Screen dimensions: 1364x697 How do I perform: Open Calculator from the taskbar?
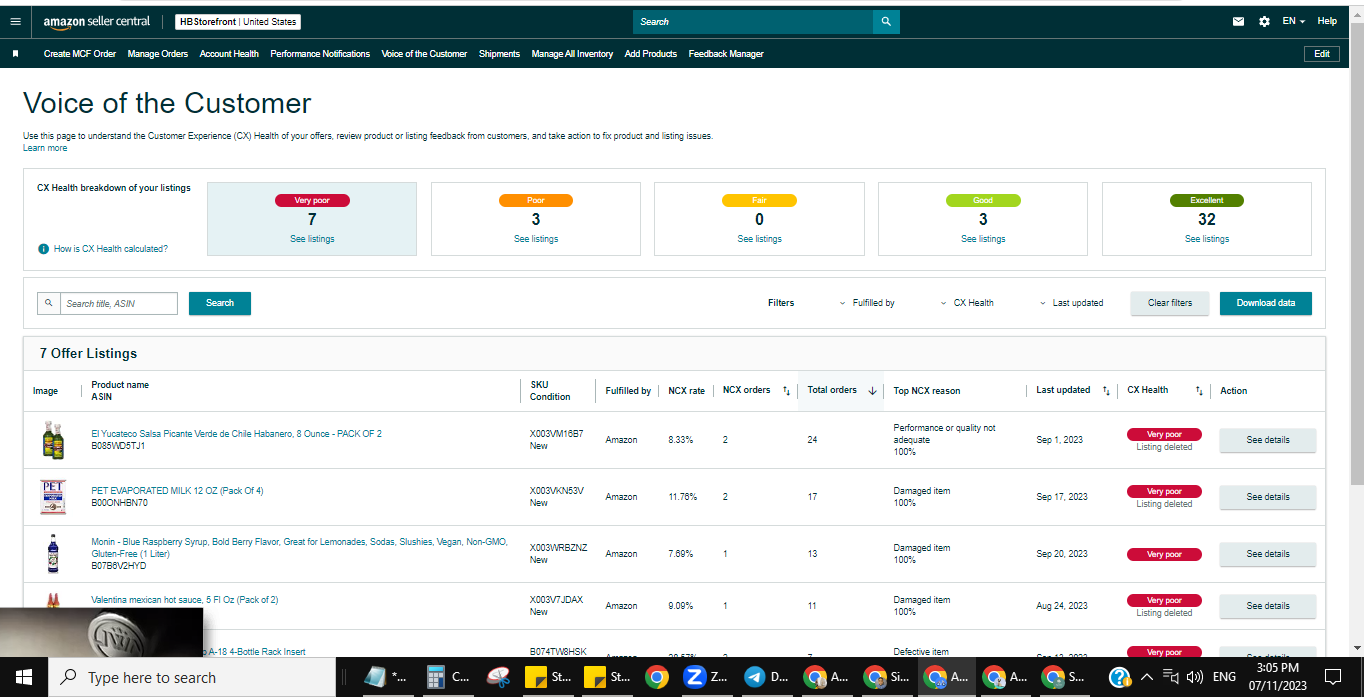[x=446, y=677]
